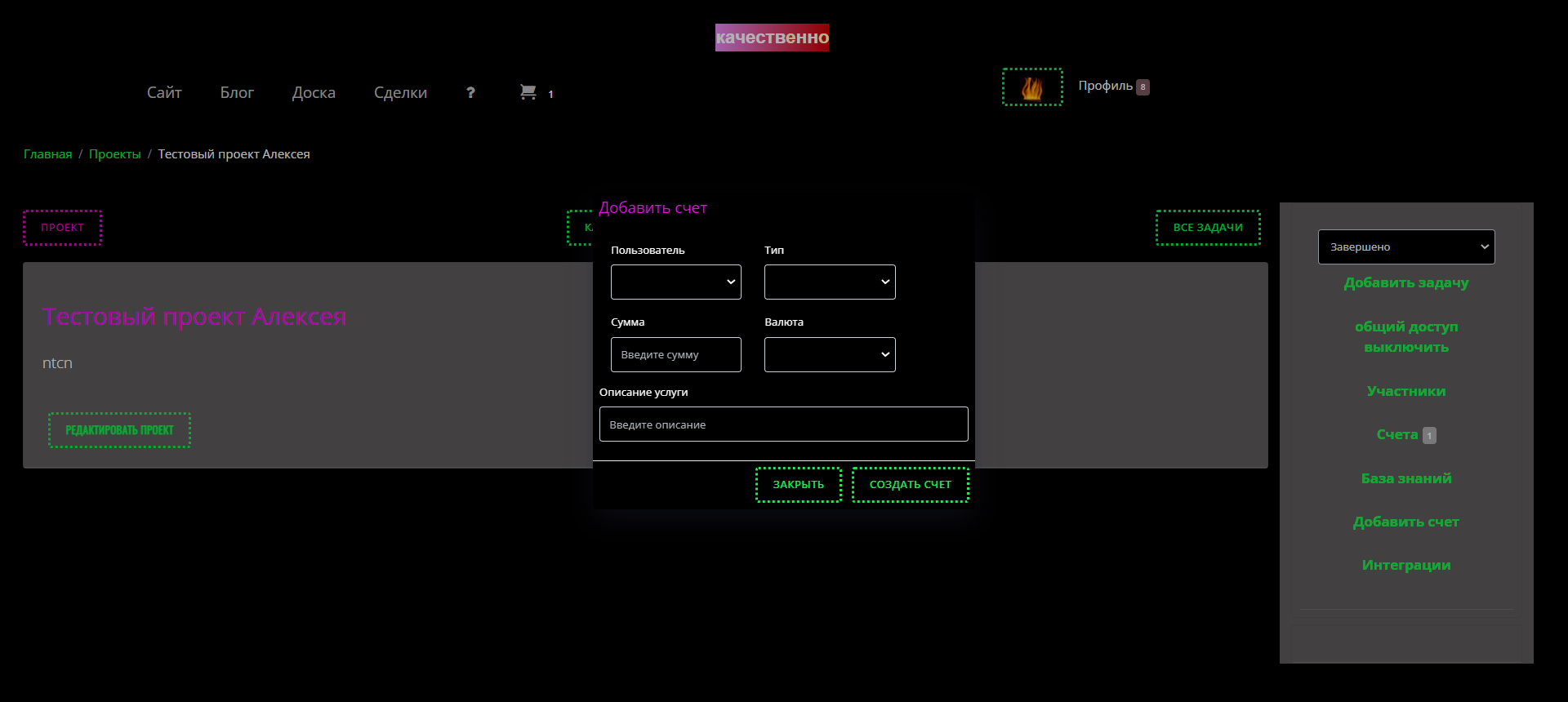Open the shopping cart icon

528,93
